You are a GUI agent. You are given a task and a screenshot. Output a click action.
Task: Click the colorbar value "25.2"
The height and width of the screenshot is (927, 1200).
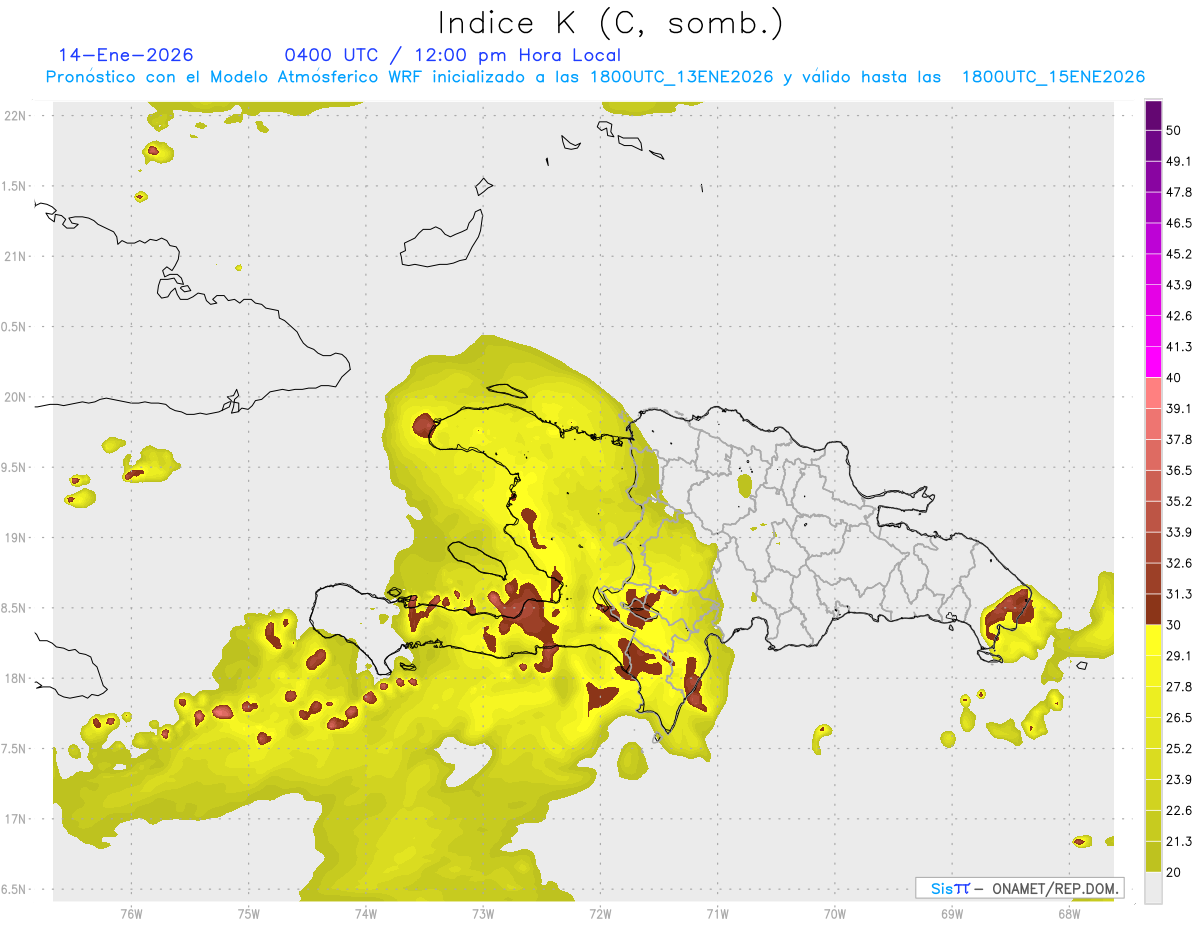[x=1179, y=749]
